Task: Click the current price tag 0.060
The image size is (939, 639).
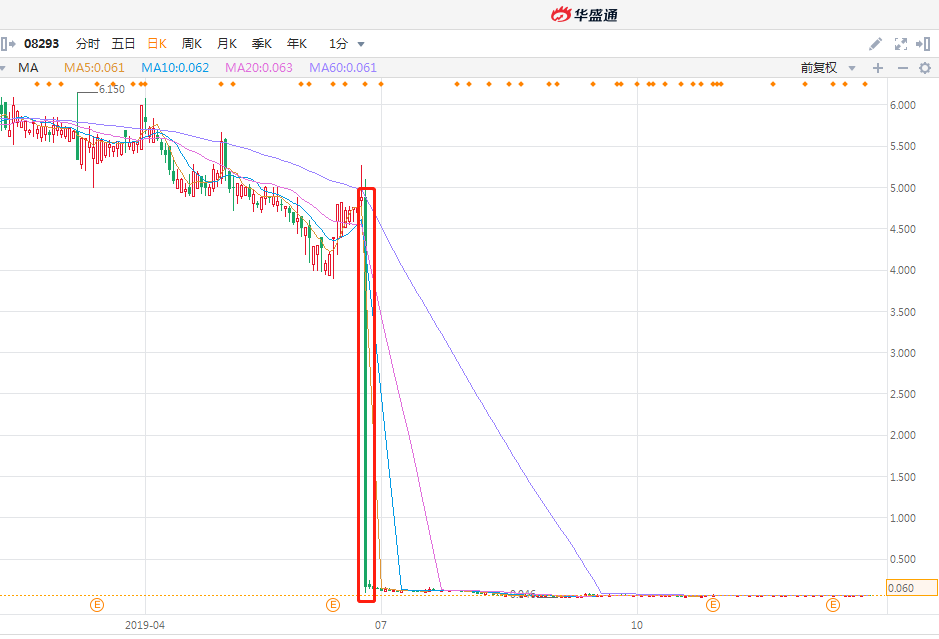Action: [x=911, y=588]
